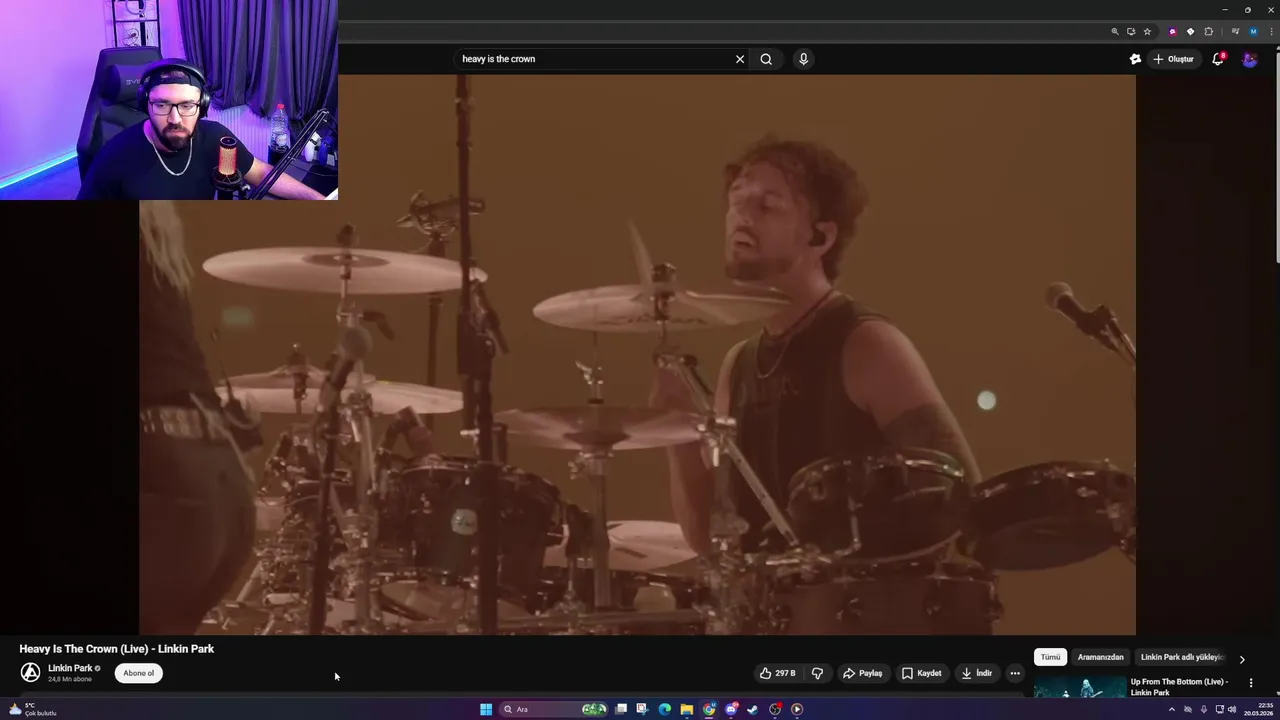Select the Tümü filter chip
The height and width of the screenshot is (720, 1280).
click(1050, 657)
